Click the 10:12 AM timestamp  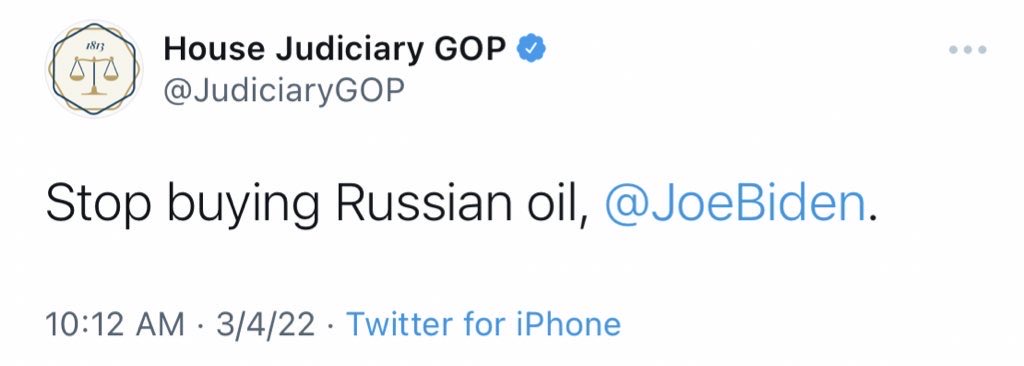point(115,324)
